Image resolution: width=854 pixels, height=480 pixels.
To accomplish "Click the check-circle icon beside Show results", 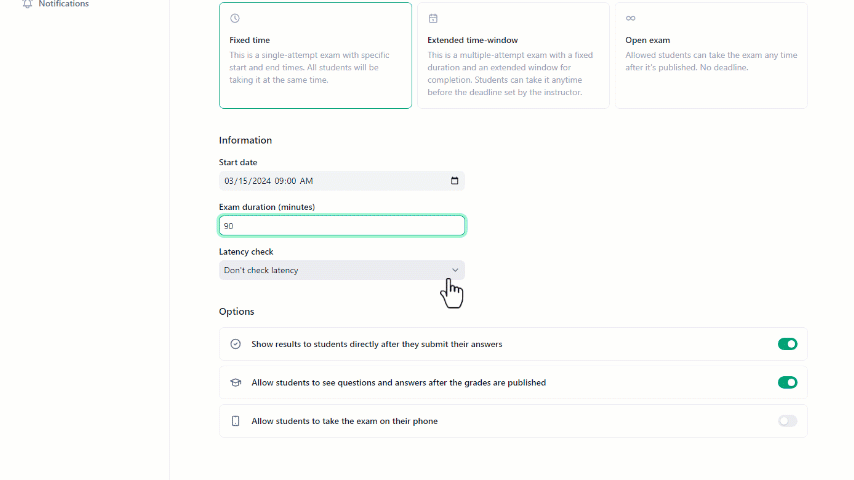I will coord(235,344).
